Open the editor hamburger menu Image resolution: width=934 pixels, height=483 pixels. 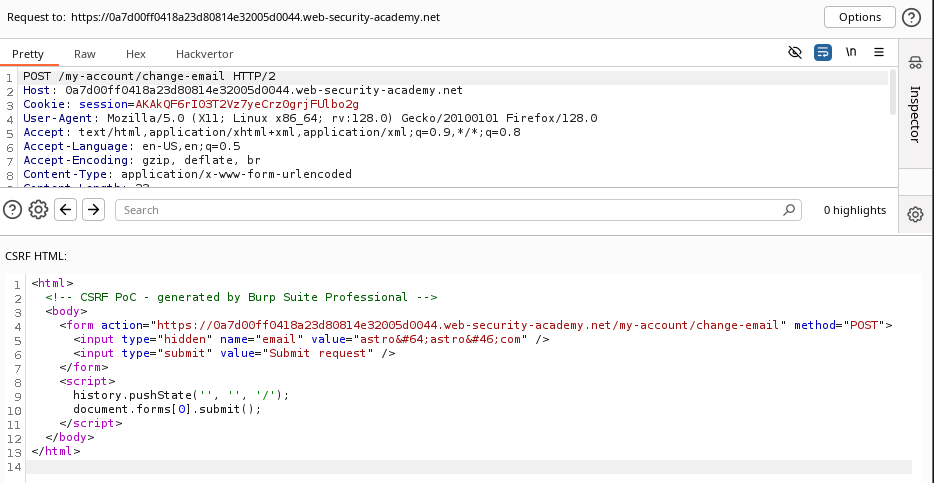pyautogui.click(x=879, y=52)
